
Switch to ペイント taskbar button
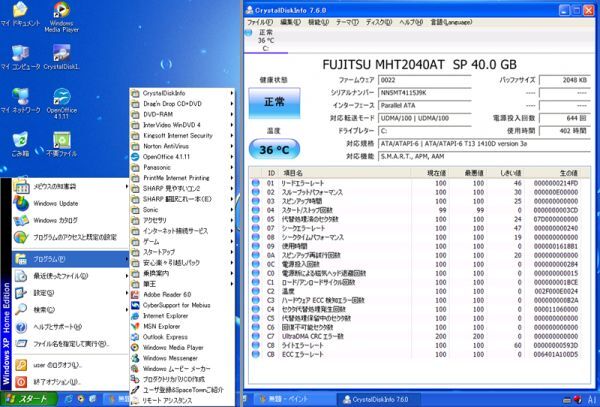pos(293,399)
